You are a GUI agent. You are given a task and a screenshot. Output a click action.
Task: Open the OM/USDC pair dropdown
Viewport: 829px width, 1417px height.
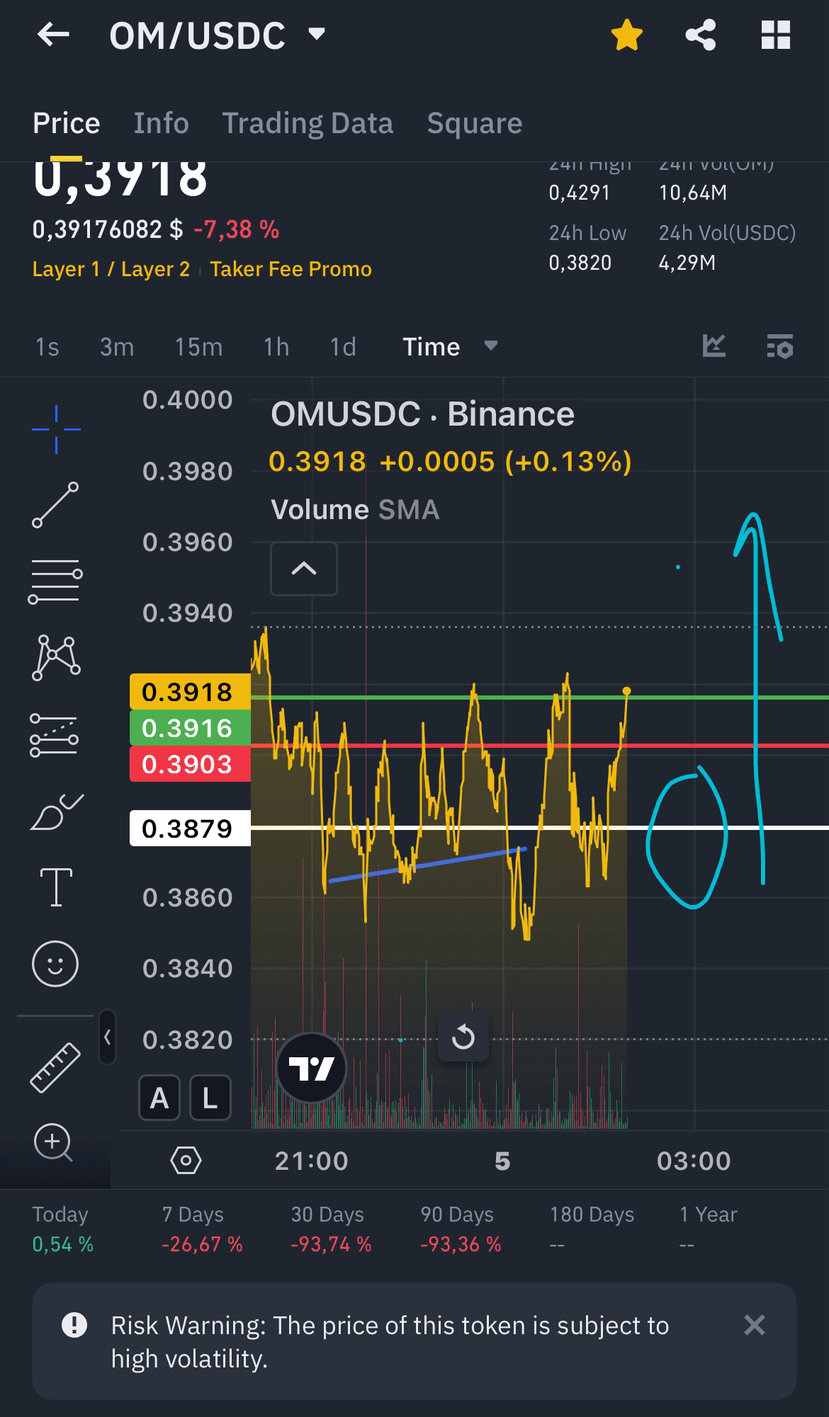tap(316, 35)
